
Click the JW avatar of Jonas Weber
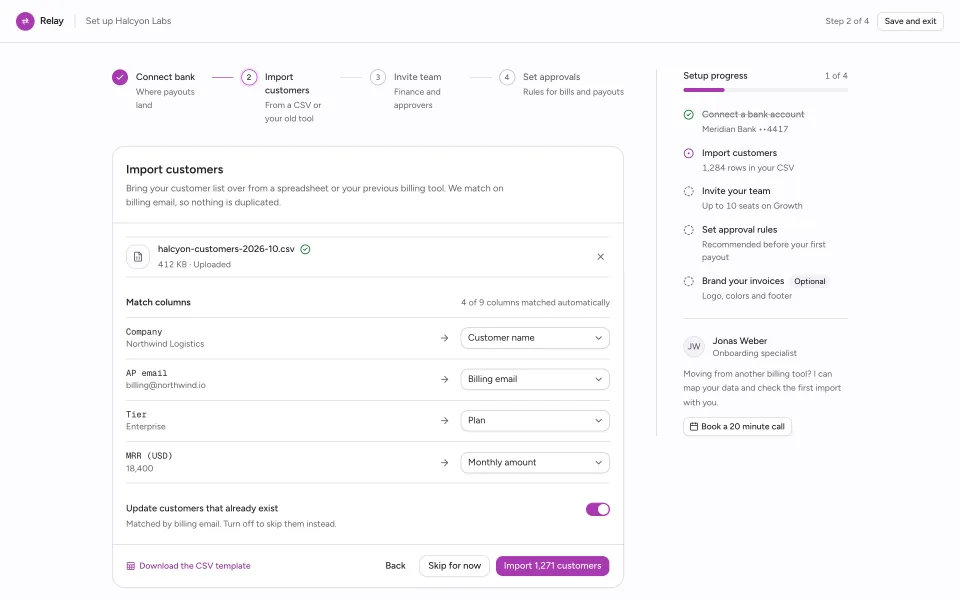694,347
